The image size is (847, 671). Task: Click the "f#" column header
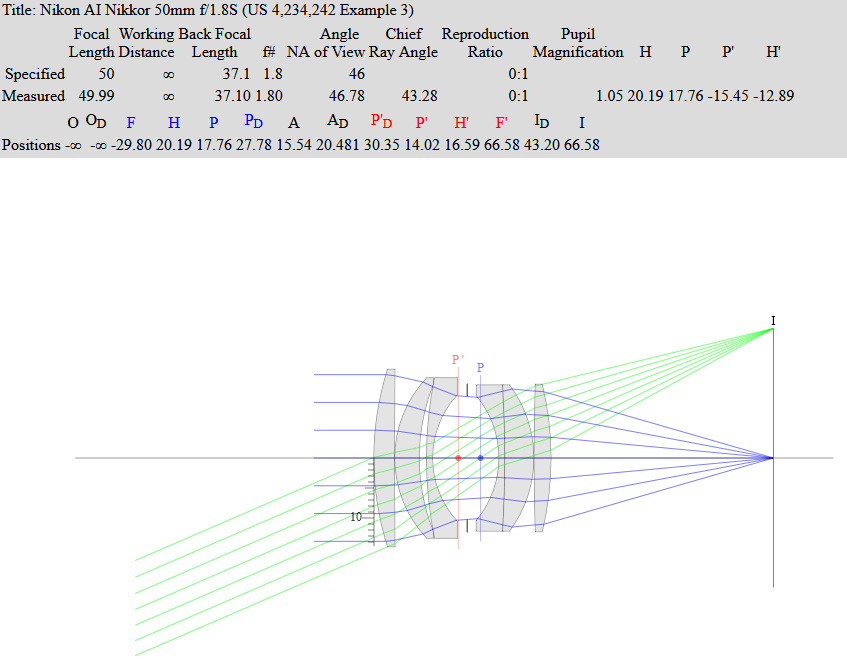[268, 52]
